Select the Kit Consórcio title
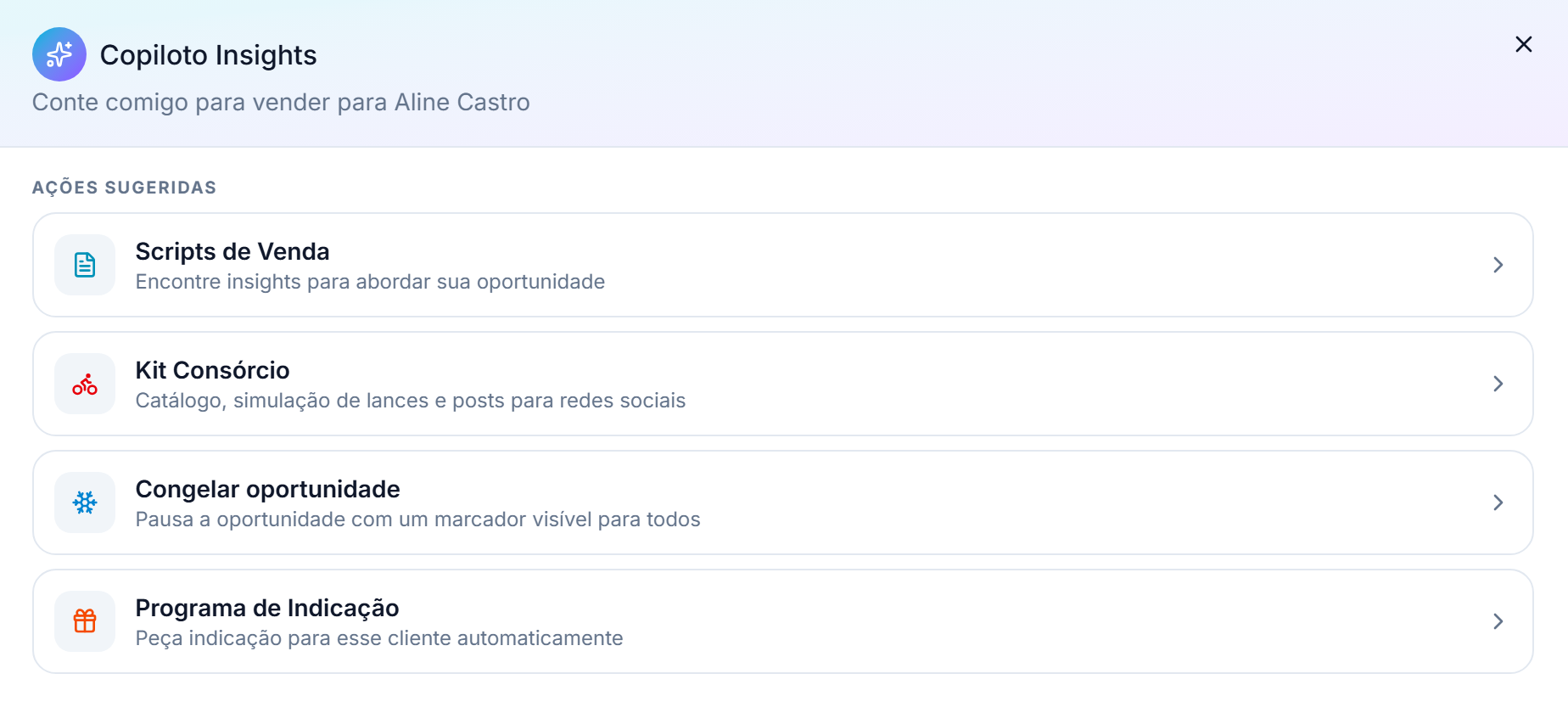The width and height of the screenshot is (1568, 713). (x=213, y=370)
